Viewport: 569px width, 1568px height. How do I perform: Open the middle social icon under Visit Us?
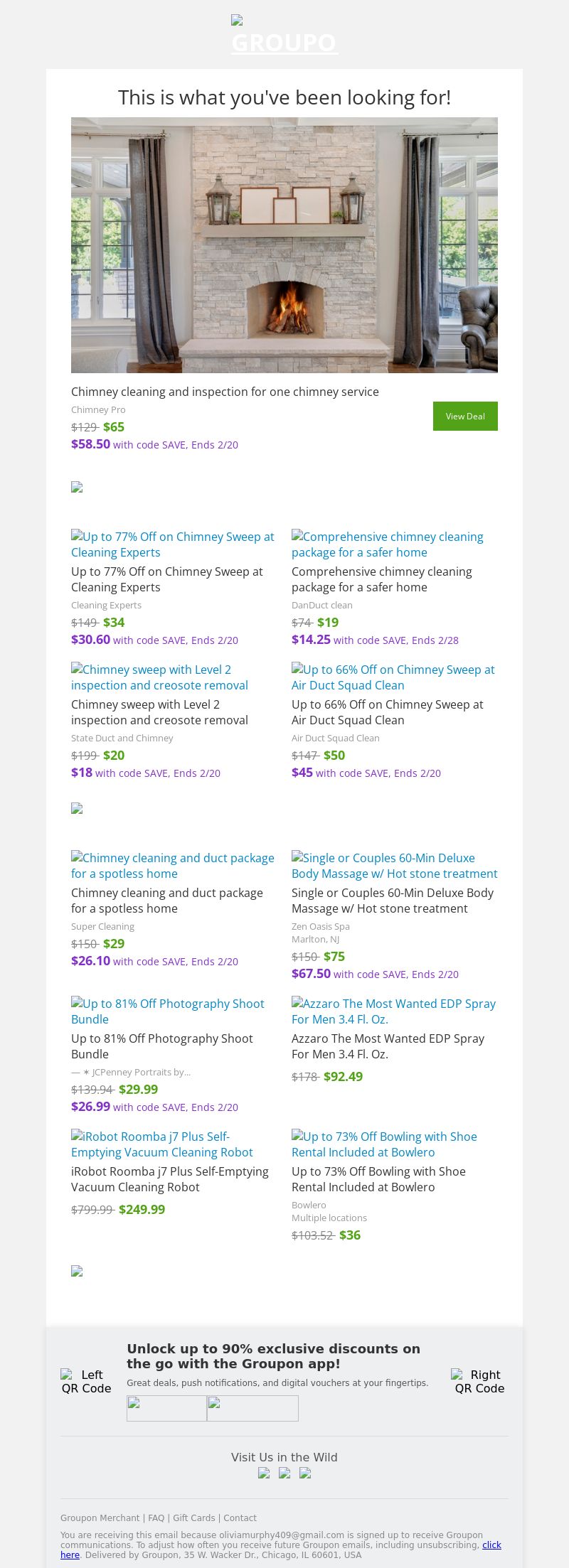pyautogui.click(x=284, y=1473)
